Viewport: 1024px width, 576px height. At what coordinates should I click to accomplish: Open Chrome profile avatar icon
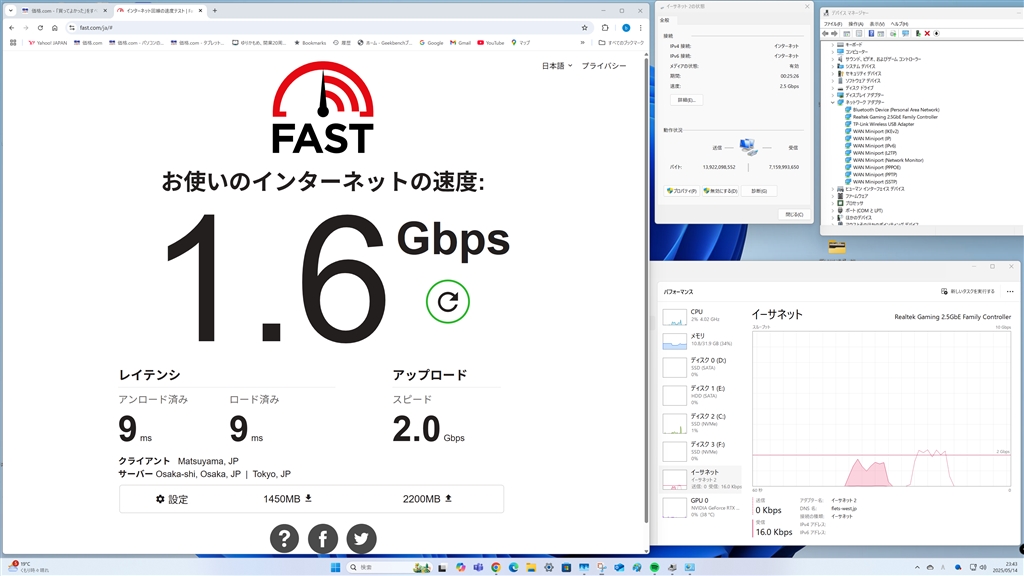(x=626, y=28)
